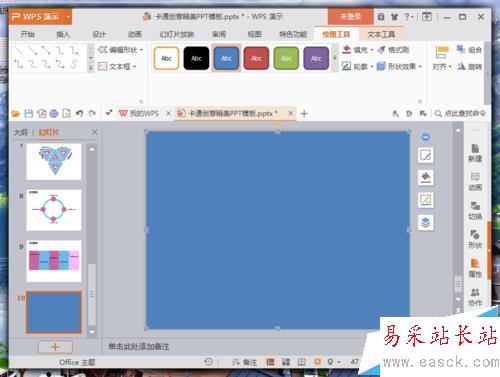Screen dimensions: 500x377
Task: Open the 文本工具 (Text Tools) ribbon tab
Action: (381, 34)
